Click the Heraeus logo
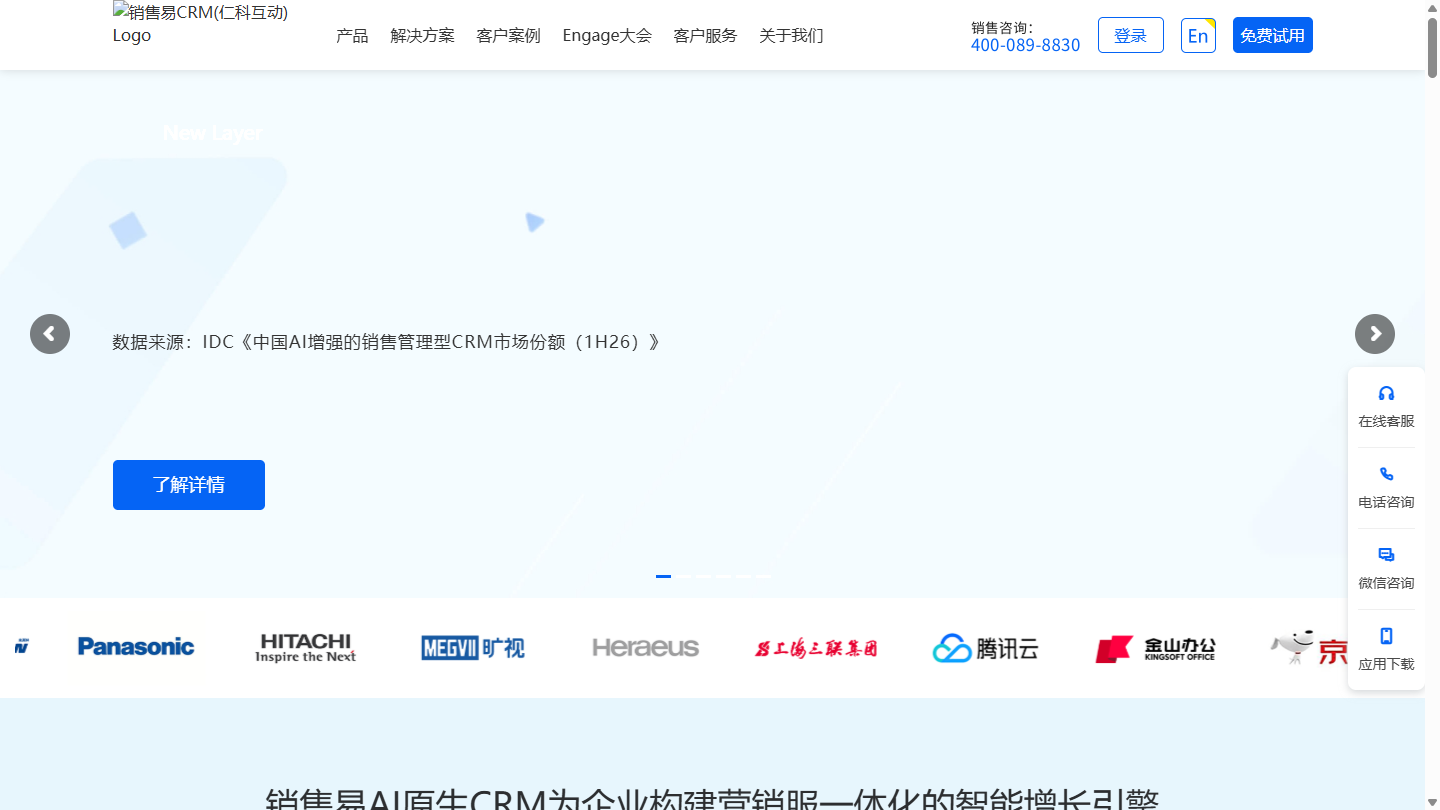This screenshot has height=810, width=1440. pyautogui.click(x=646, y=648)
